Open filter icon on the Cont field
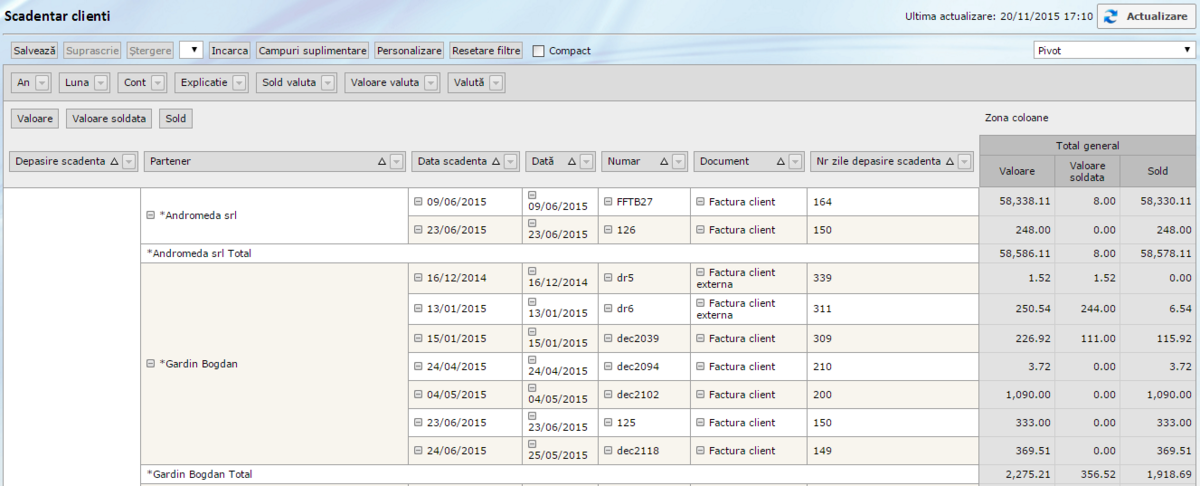The height and width of the screenshot is (486, 1200). point(159,83)
